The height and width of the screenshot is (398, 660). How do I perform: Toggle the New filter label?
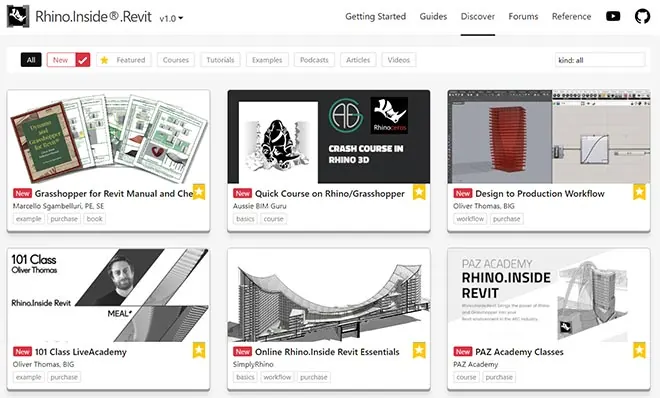tap(61, 60)
